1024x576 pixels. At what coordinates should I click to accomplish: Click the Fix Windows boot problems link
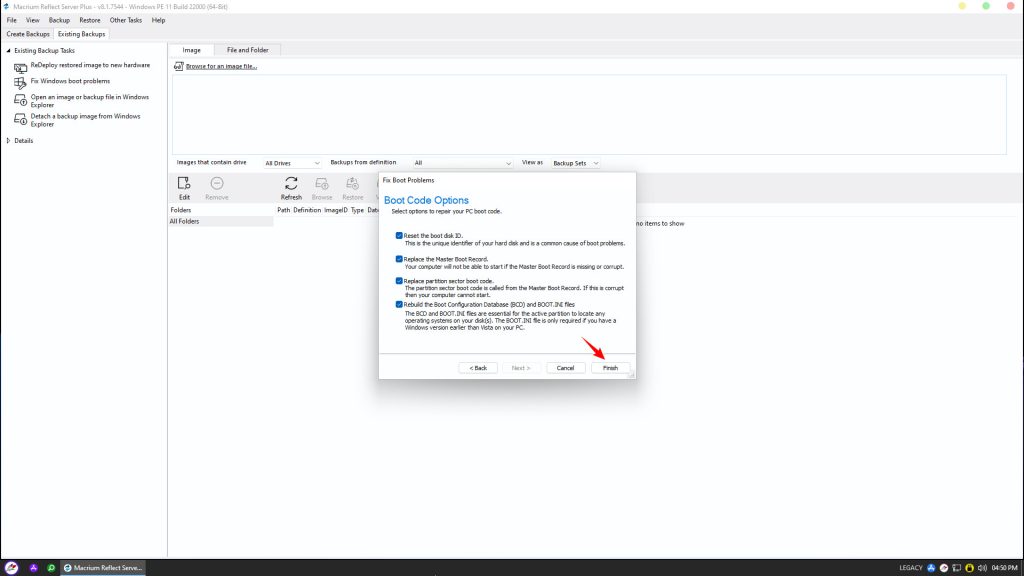[x=71, y=82]
